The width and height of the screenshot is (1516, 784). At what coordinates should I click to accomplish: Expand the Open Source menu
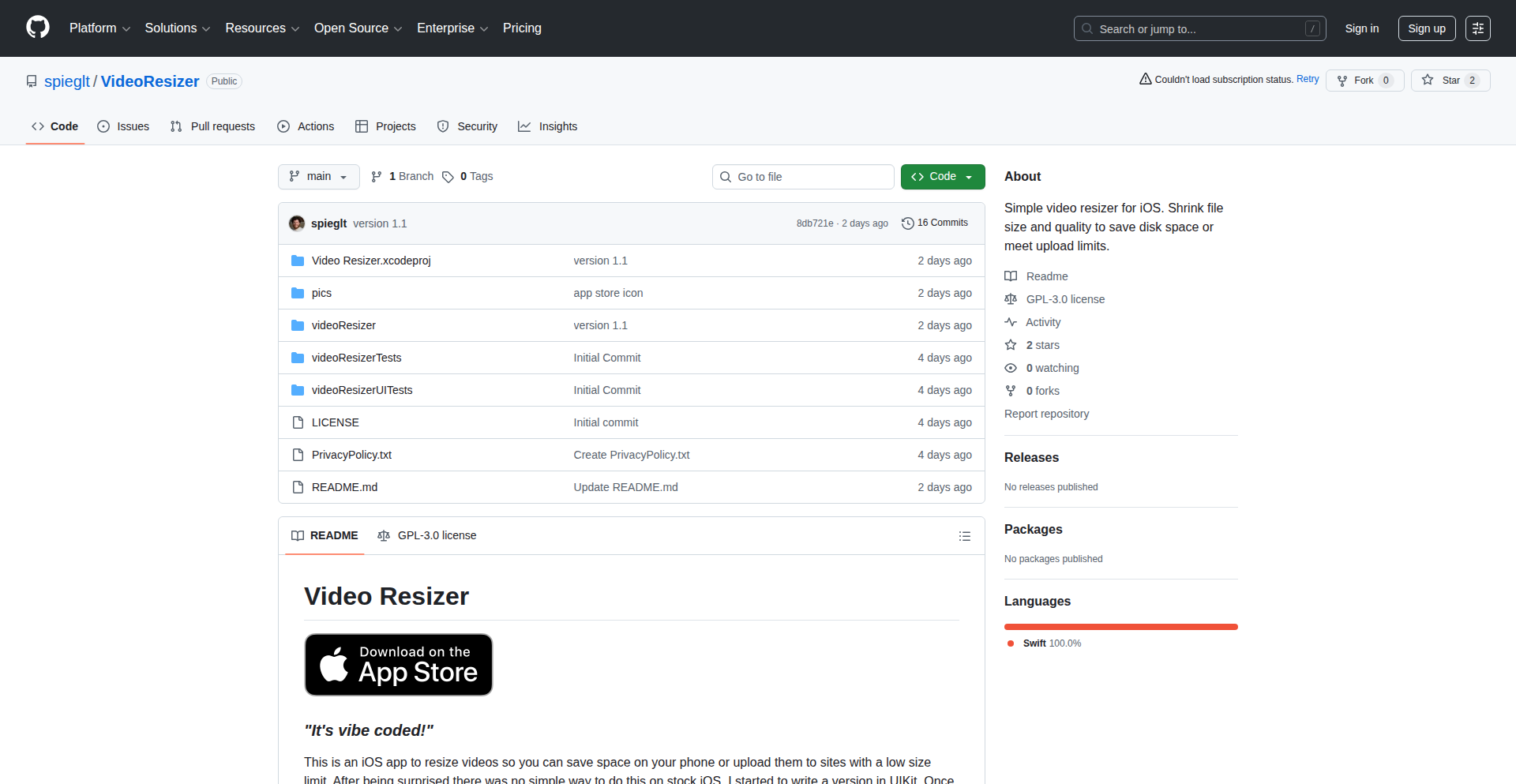point(358,28)
